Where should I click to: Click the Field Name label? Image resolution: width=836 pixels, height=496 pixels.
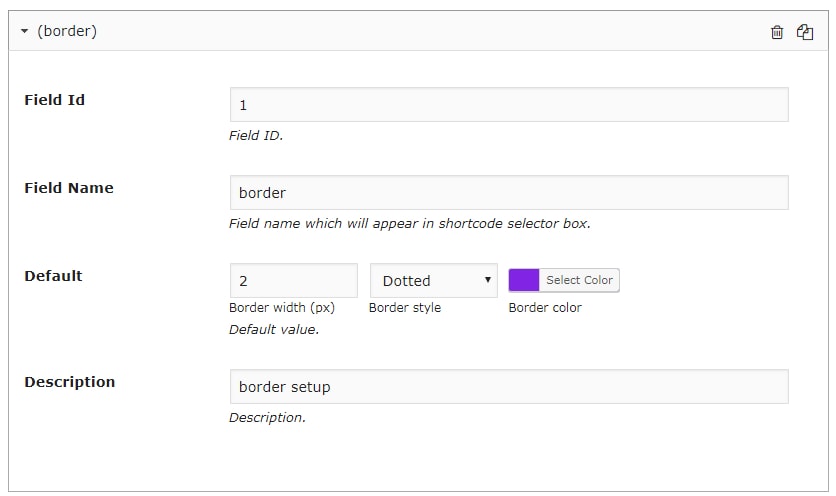click(x=69, y=188)
